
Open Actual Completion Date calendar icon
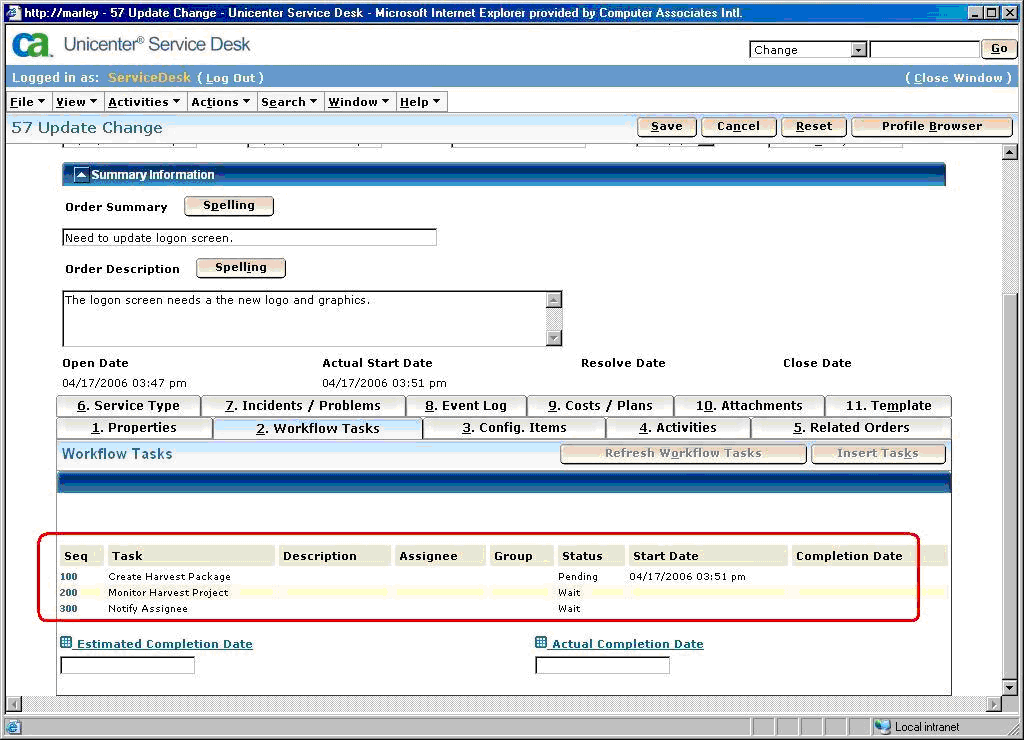coord(541,643)
